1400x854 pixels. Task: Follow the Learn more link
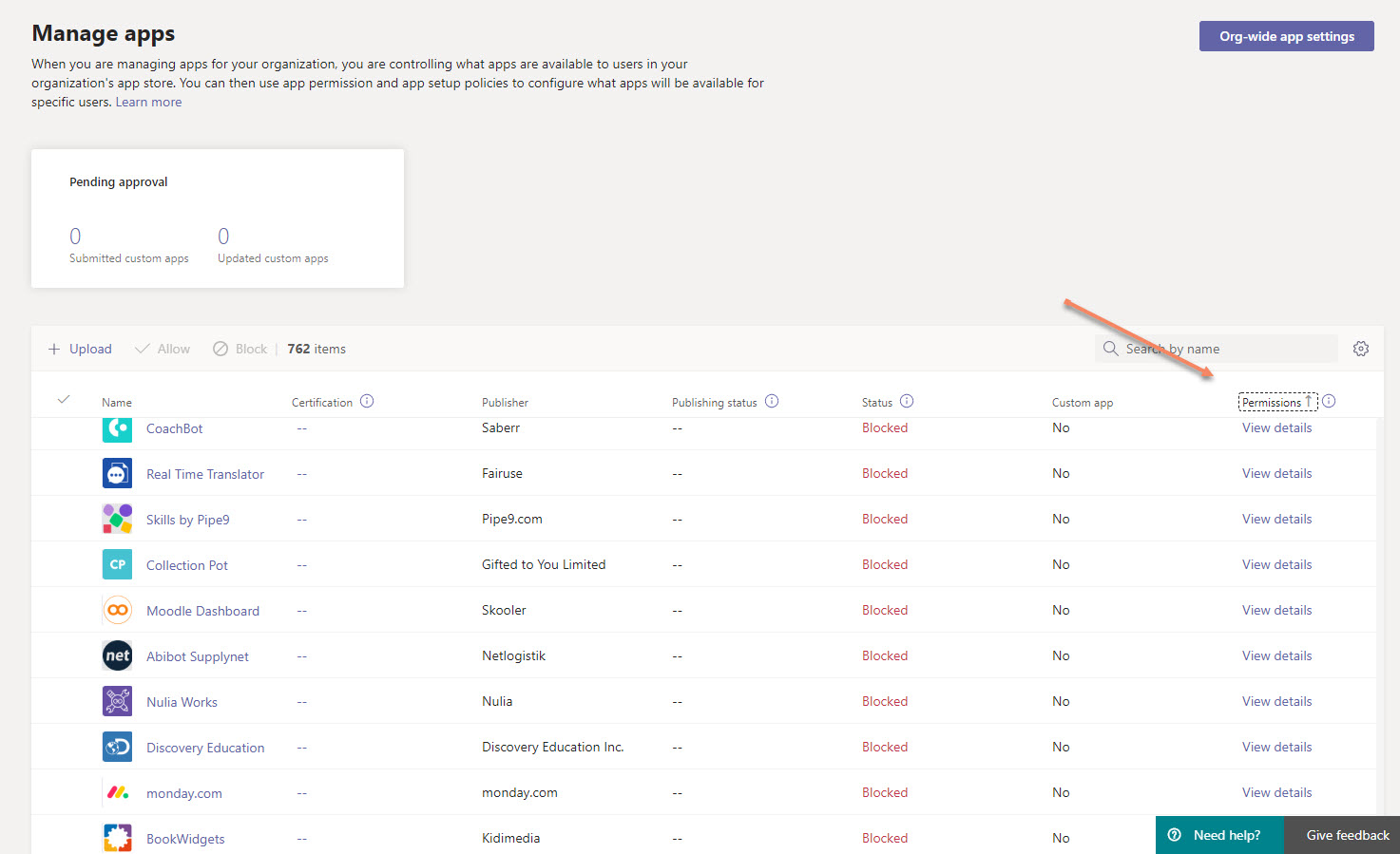tap(148, 102)
